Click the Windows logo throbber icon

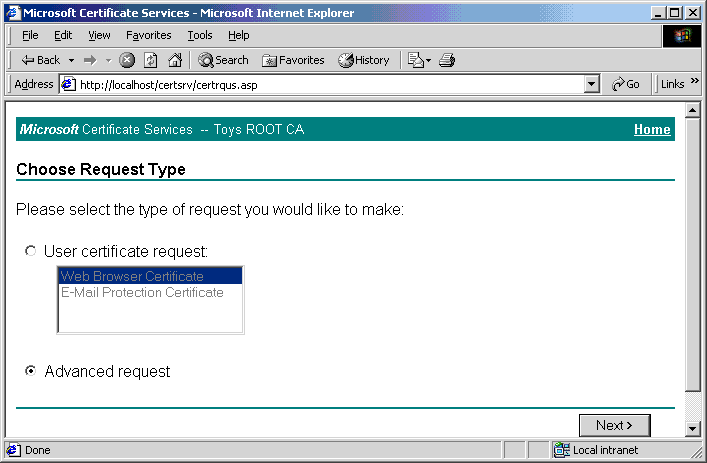pyautogui.click(x=682, y=36)
